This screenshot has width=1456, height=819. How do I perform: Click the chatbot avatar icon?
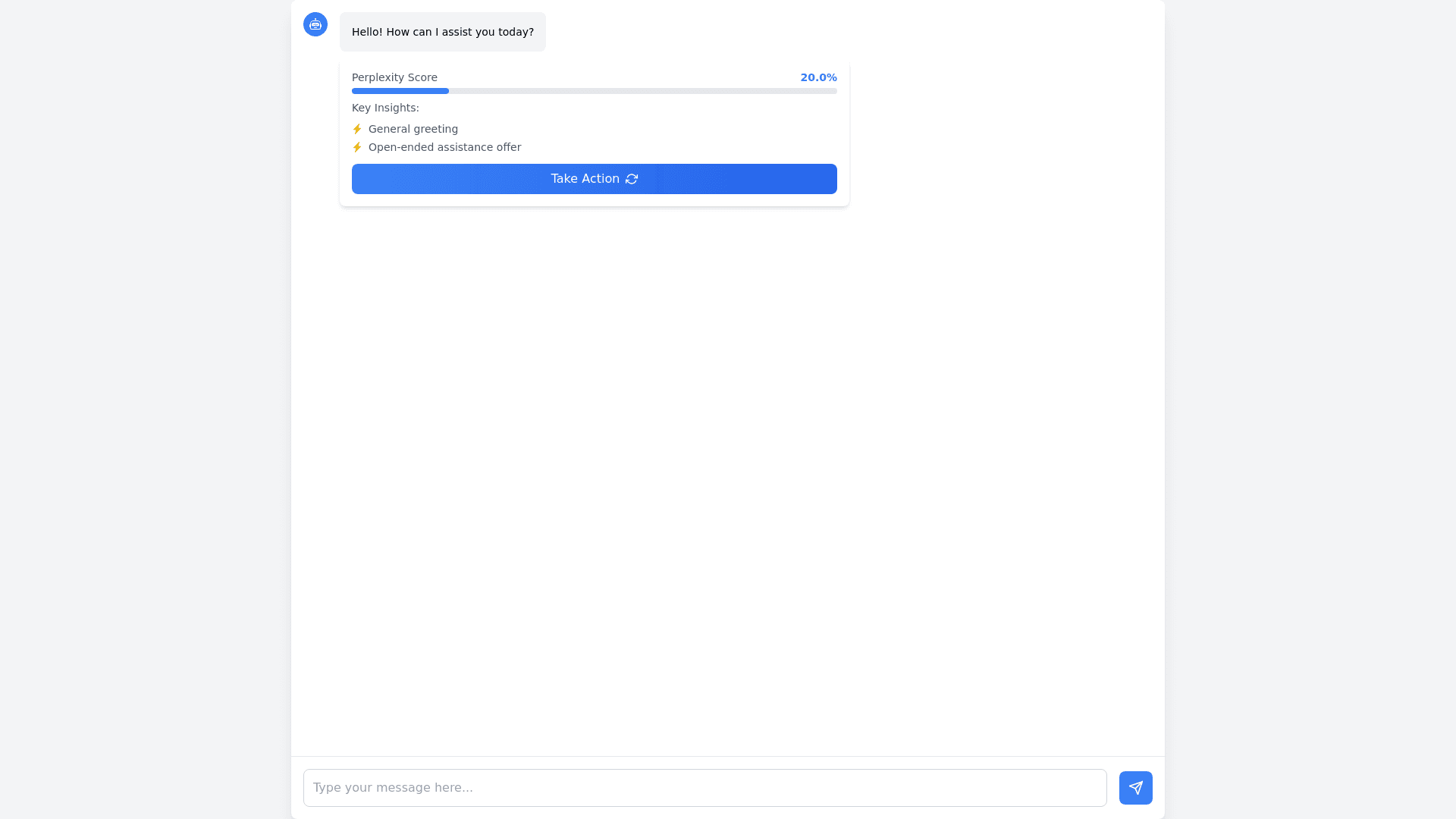pos(315,24)
